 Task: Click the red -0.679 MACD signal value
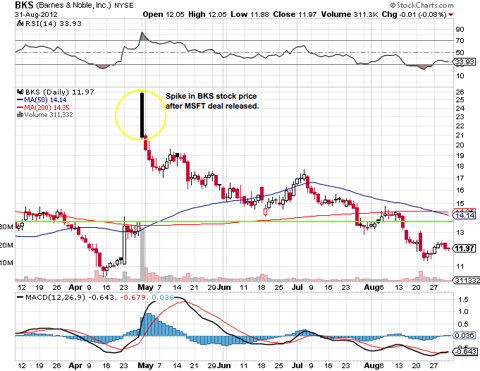(x=133, y=297)
